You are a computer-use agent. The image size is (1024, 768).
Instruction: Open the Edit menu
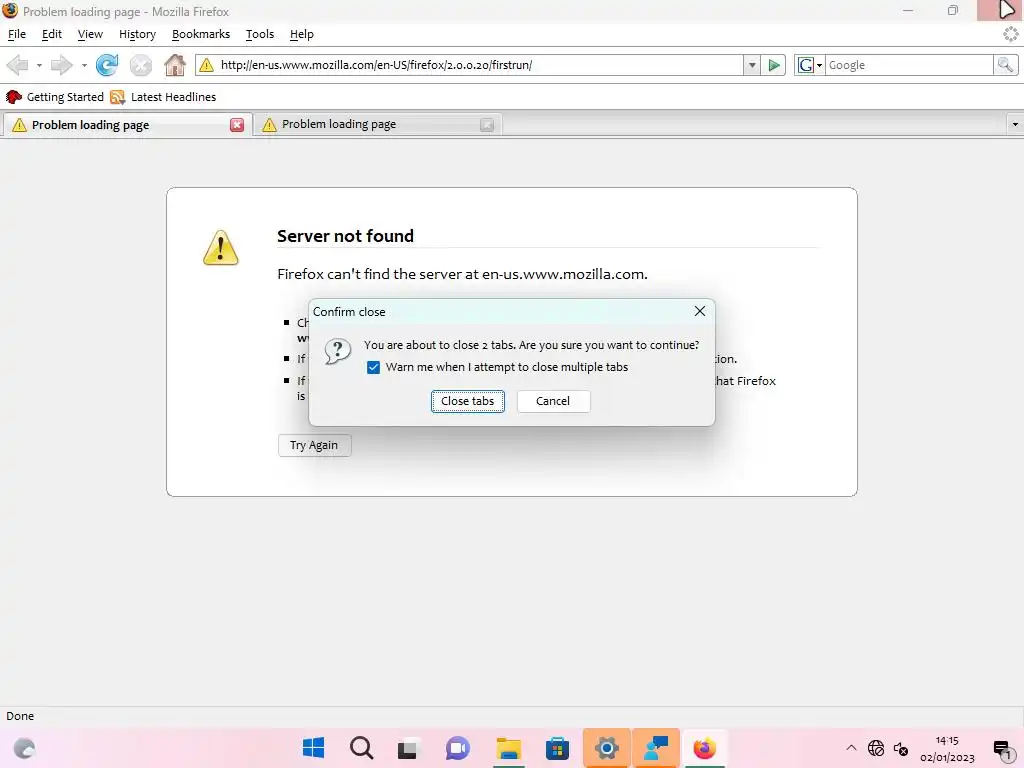(52, 34)
